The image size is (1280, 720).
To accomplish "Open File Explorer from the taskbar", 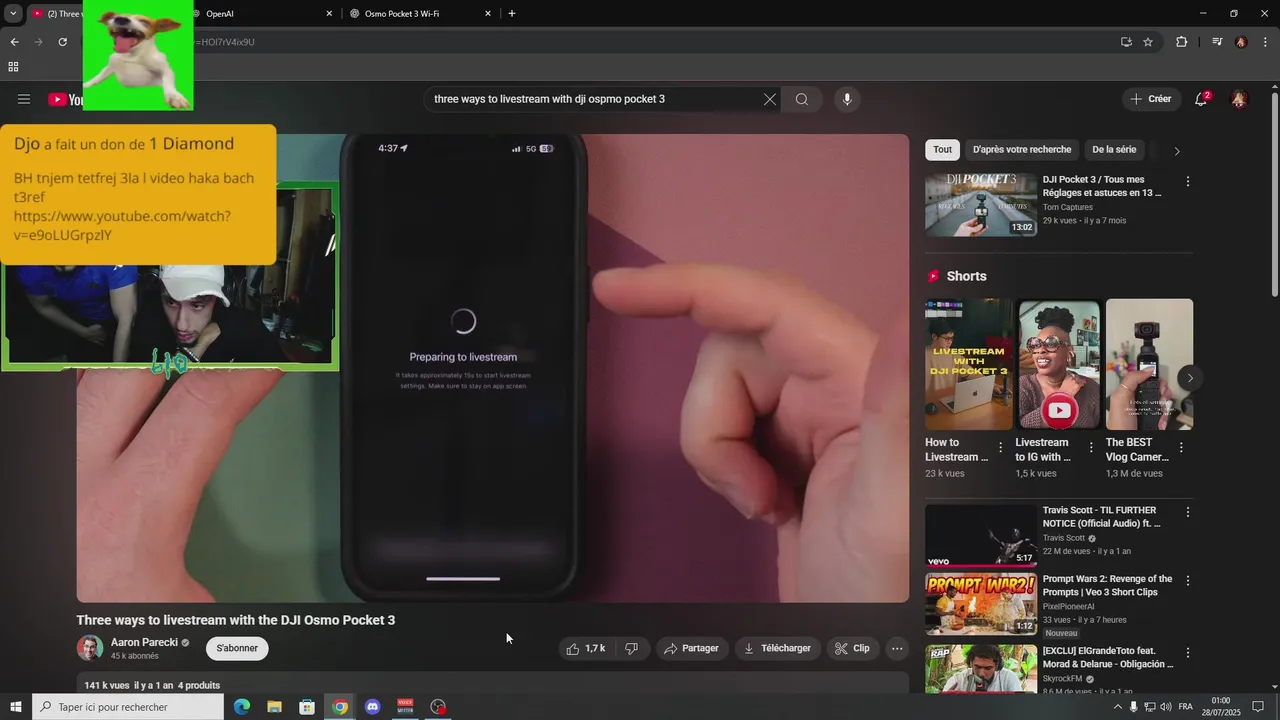I will (274, 707).
